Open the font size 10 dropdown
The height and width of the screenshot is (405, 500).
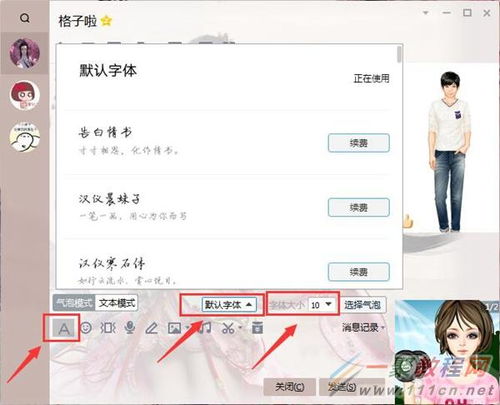coord(321,304)
